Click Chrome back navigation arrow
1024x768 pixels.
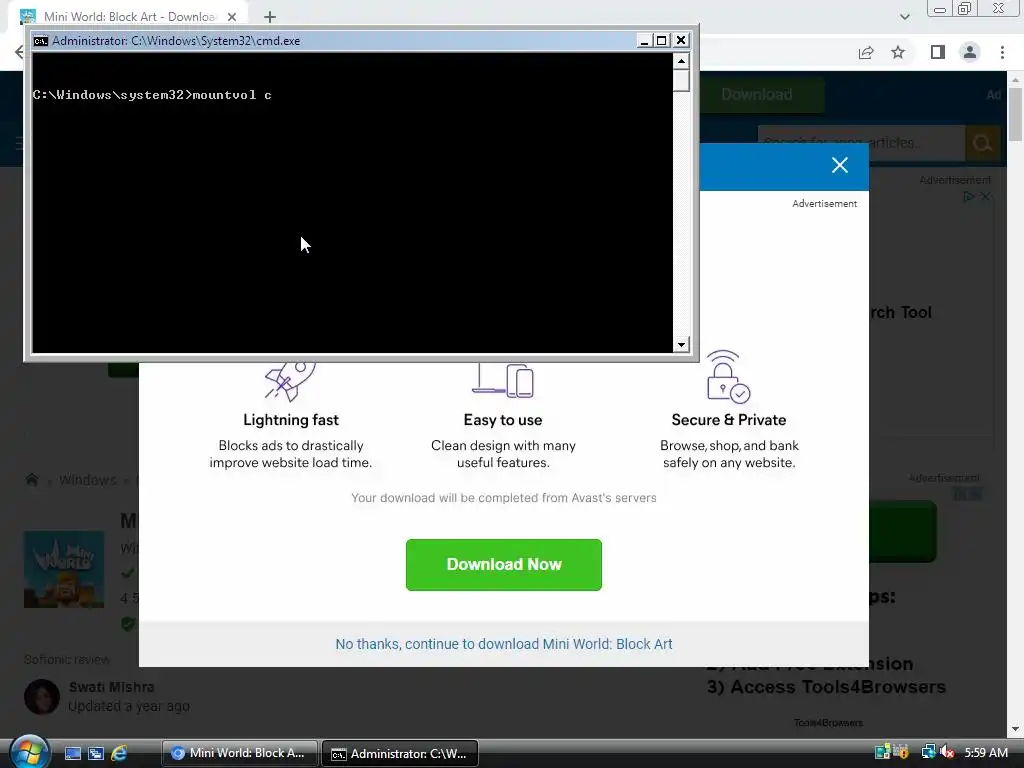click(x=19, y=52)
